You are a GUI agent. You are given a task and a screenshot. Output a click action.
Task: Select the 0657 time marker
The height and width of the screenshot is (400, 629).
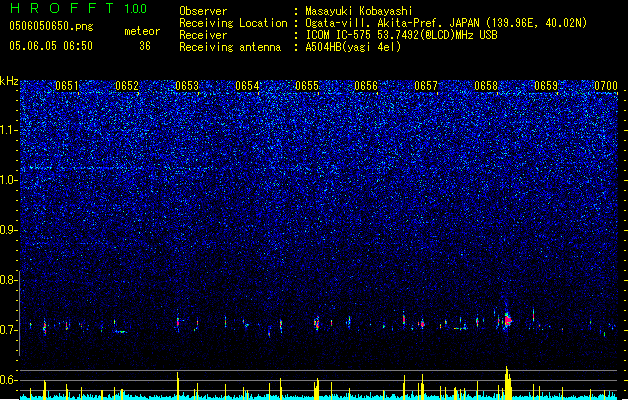426,86
